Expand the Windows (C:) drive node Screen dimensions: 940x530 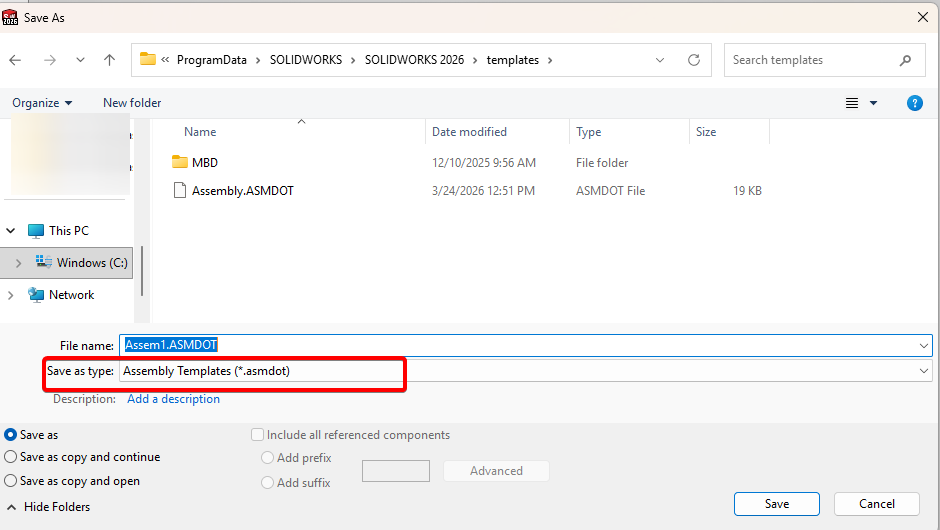pyautogui.click(x=19, y=263)
